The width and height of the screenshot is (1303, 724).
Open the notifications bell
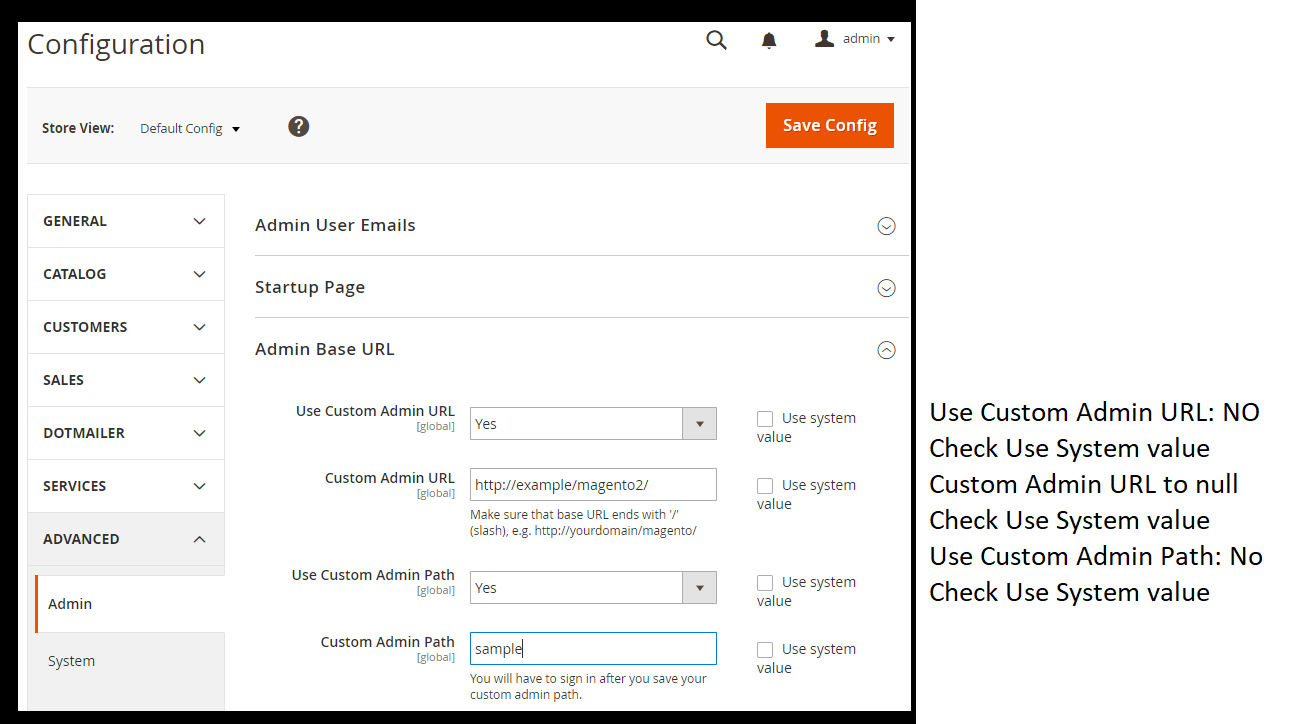(768, 40)
